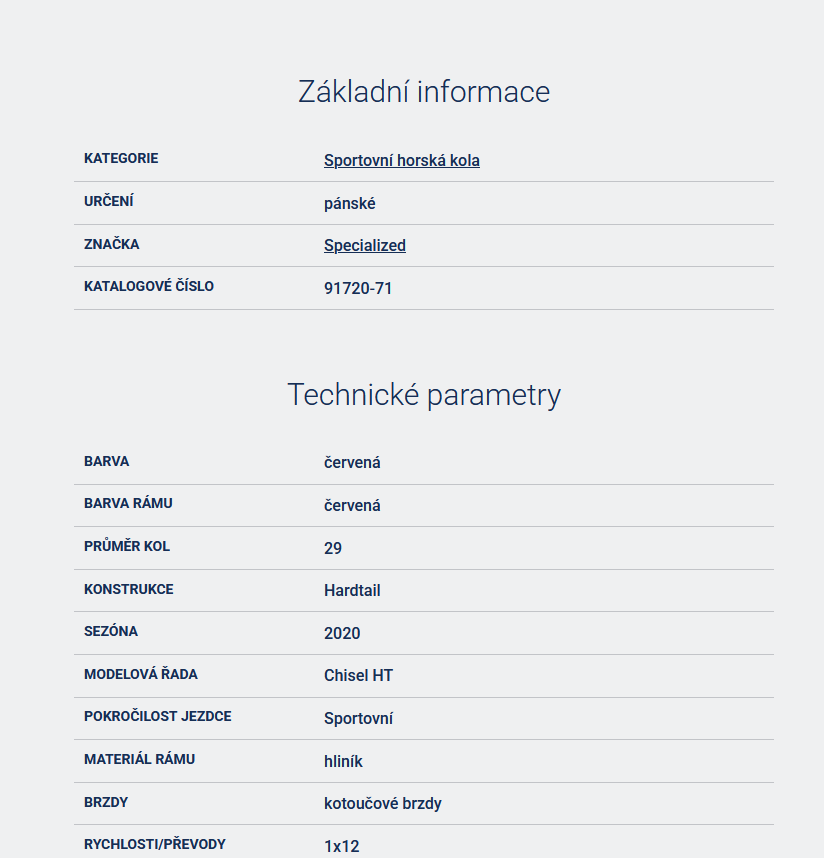The width and height of the screenshot is (824, 858).
Task: Click the KATEGORIE row label
Action: point(121,158)
